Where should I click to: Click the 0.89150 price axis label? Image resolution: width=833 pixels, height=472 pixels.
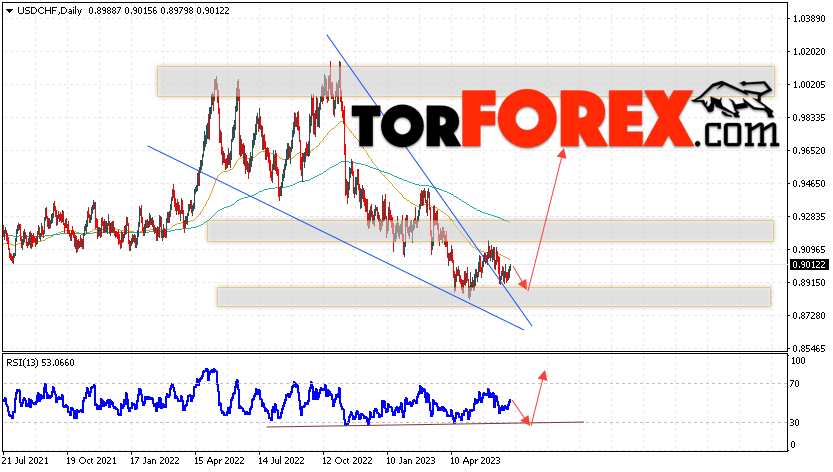pos(809,282)
